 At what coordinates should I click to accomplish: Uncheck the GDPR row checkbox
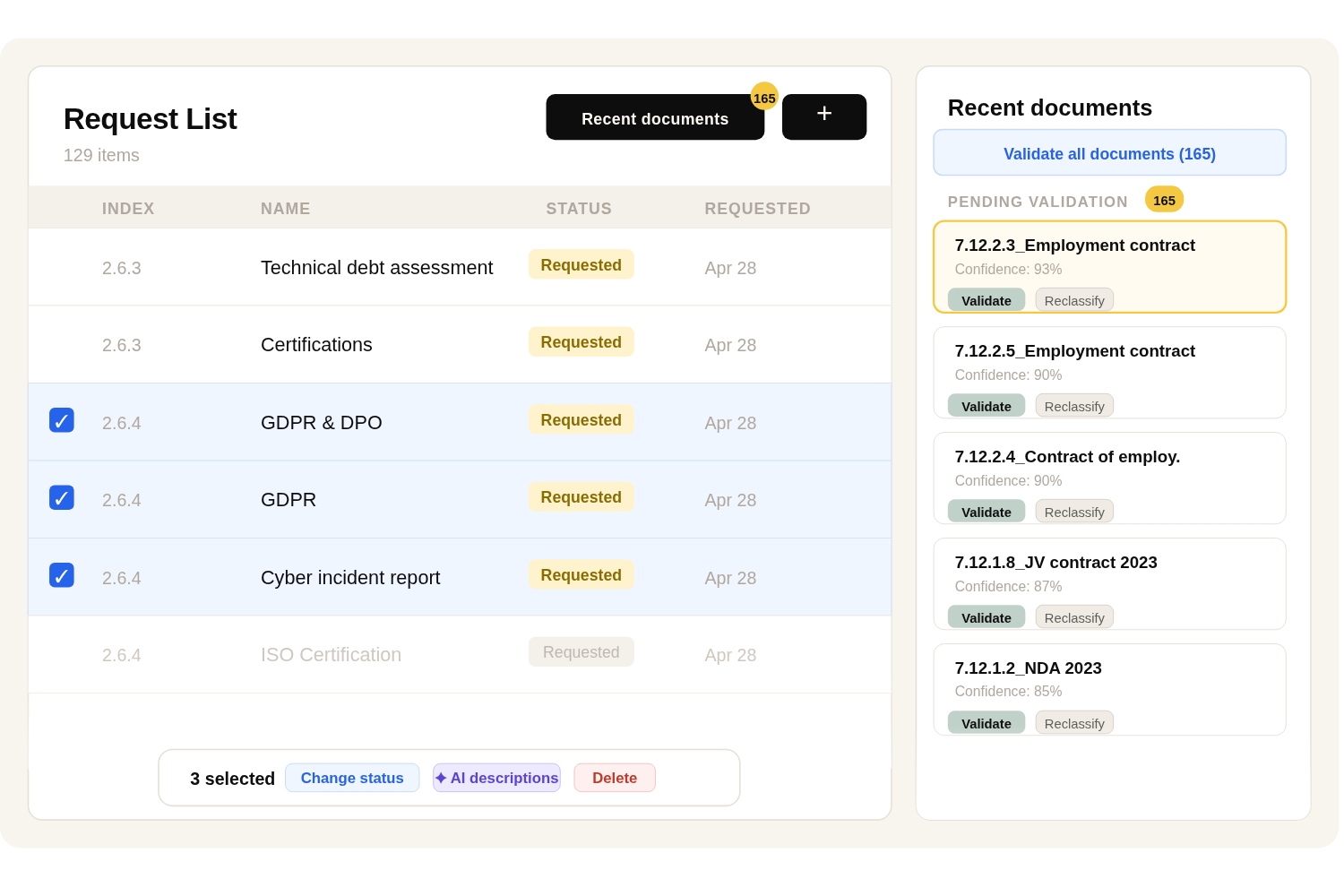coord(61,497)
